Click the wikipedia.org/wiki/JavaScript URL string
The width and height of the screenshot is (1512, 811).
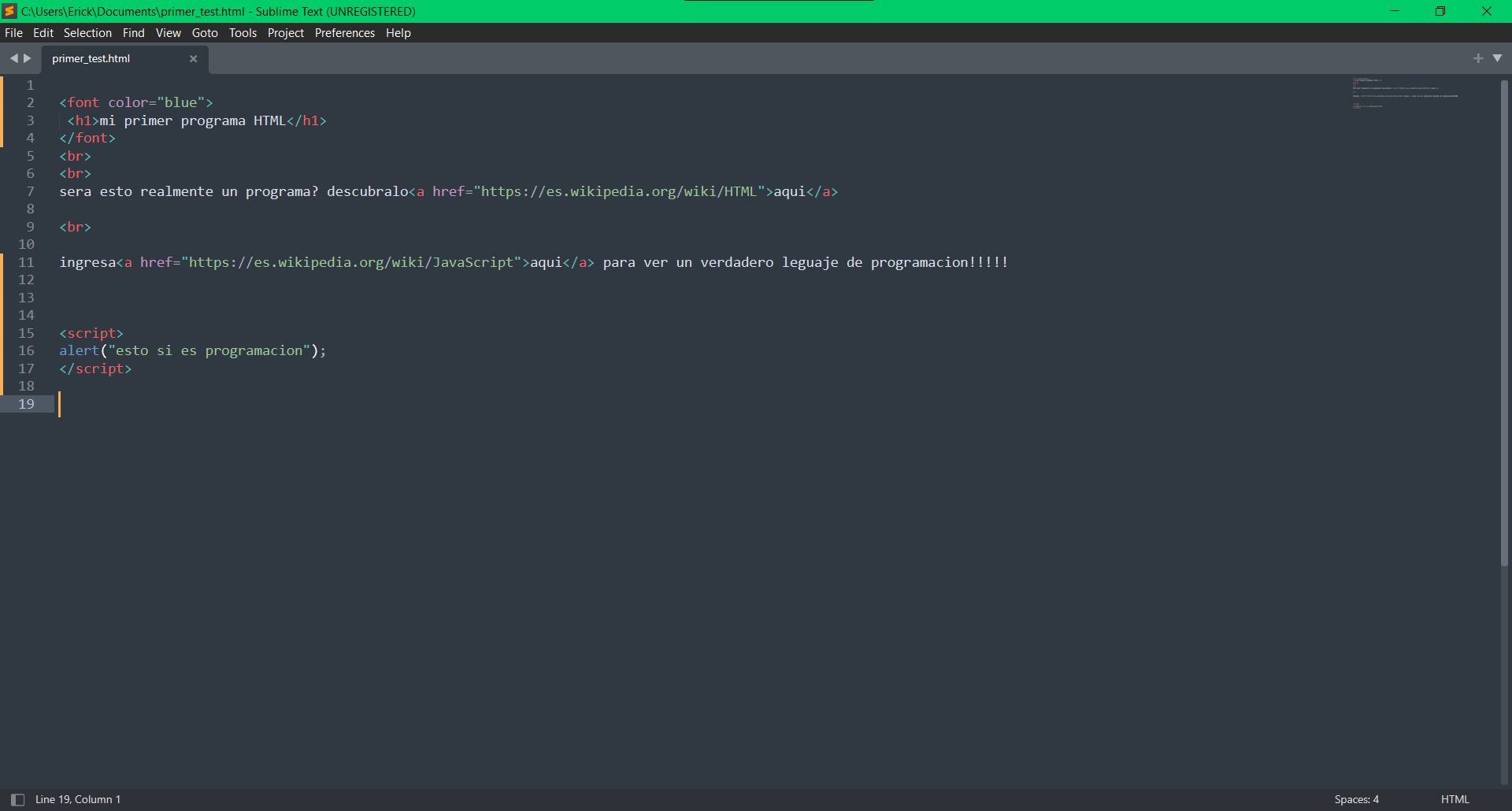click(351, 262)
